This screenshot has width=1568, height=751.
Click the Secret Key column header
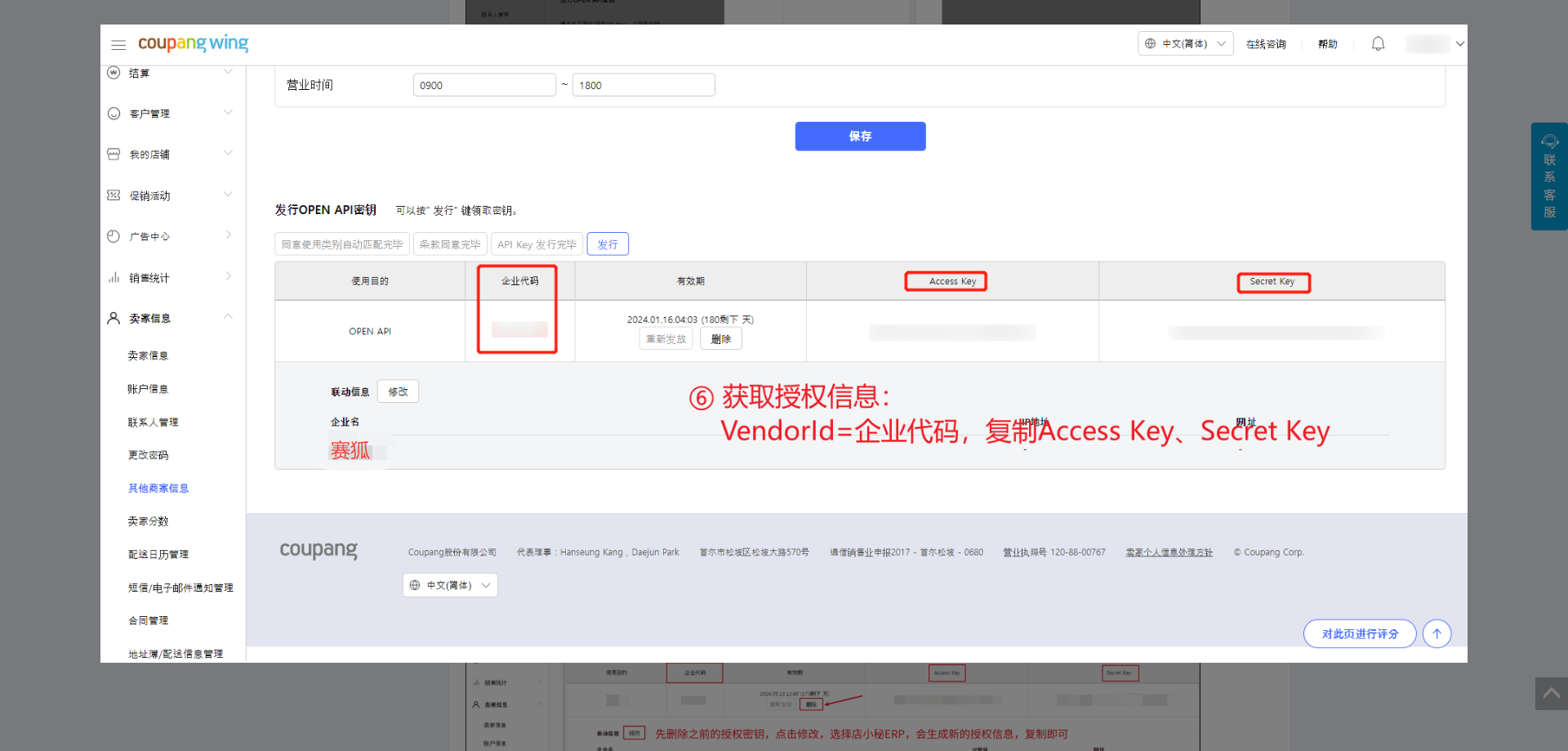click(1272, 281)
